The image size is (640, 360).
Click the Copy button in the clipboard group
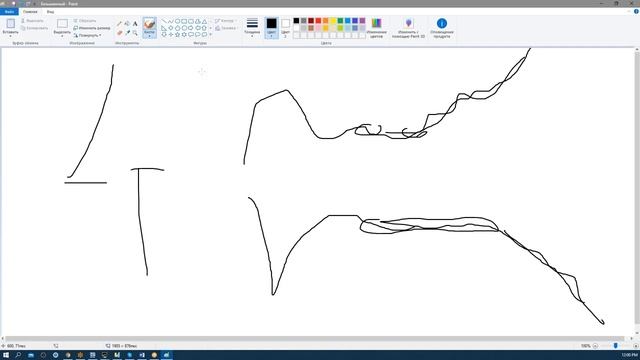point(34,28)
